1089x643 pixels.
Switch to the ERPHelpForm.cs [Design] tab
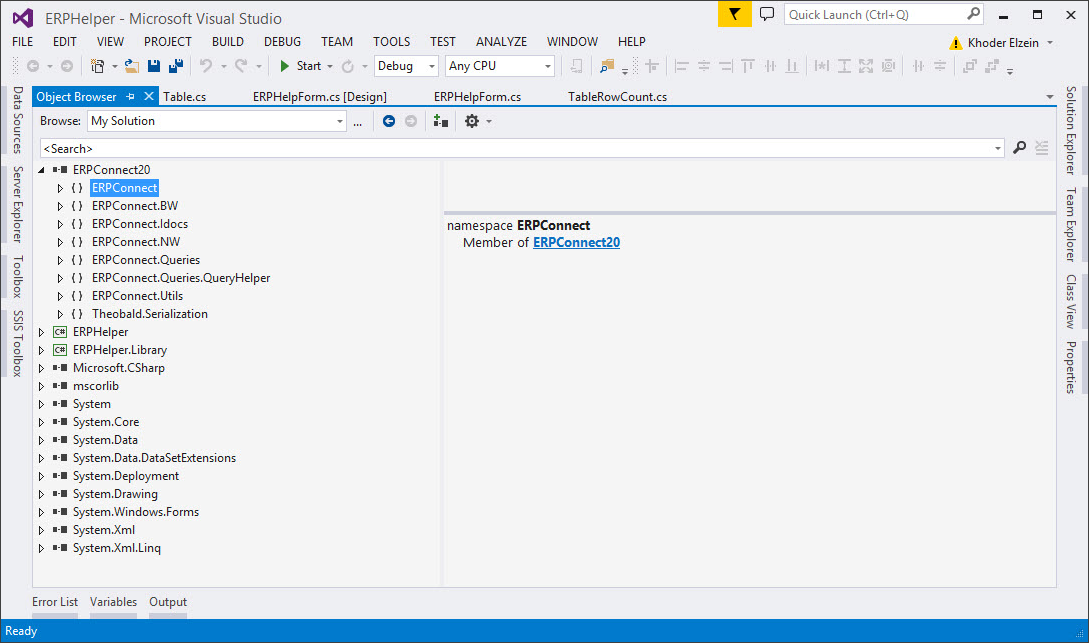319,97
